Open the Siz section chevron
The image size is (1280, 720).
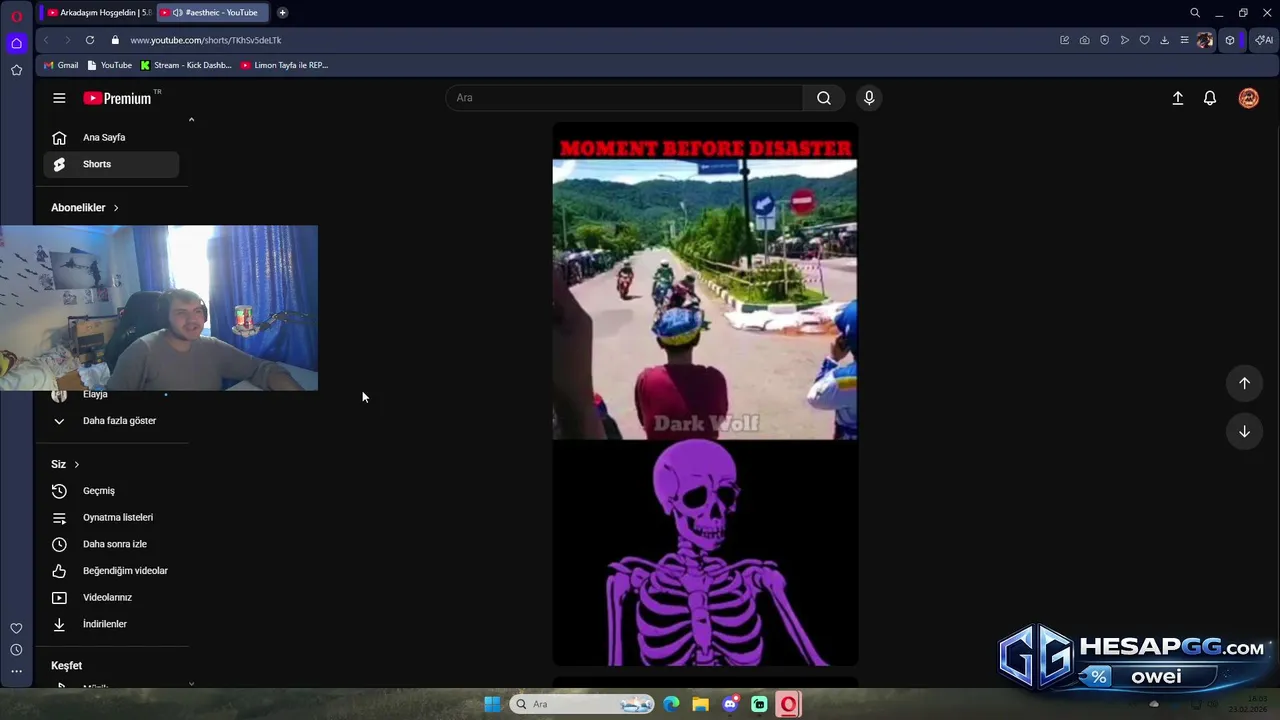(x=76, y=464)
